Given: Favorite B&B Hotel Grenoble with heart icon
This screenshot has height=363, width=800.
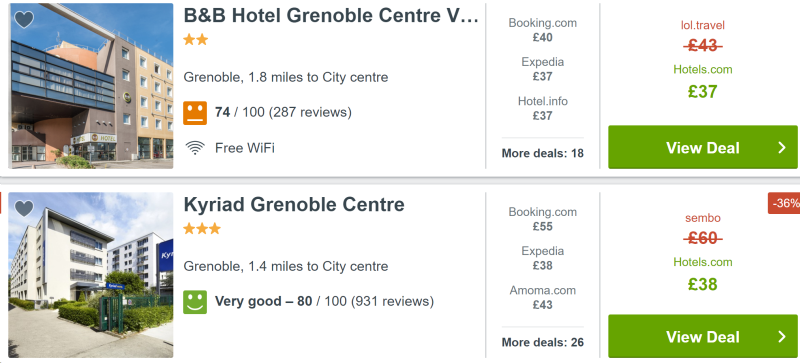Looking at the screenshot, I should [x=23, y=19].
